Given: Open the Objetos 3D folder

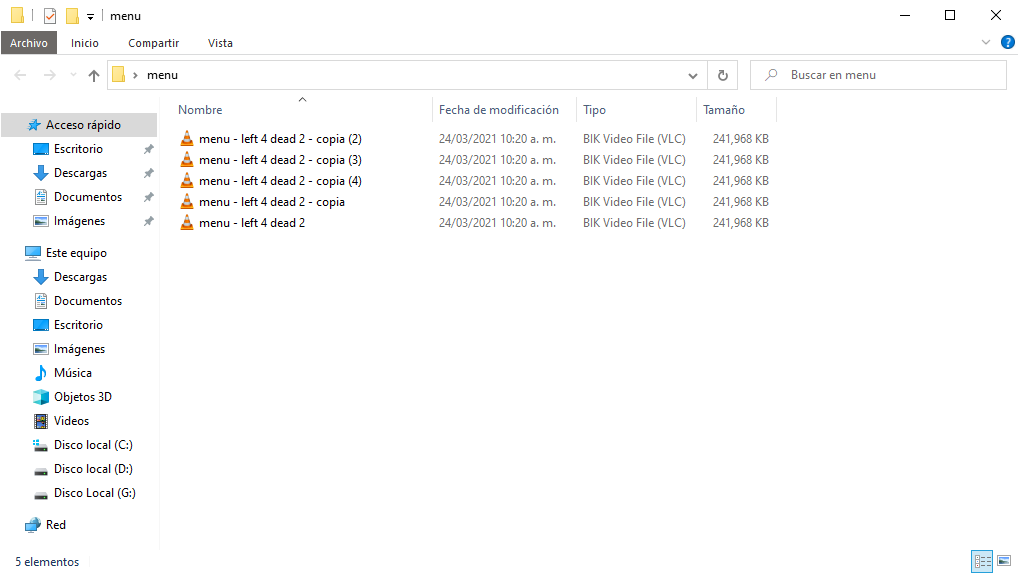Looking at the screenshot, I should click(x=82, y=396).
